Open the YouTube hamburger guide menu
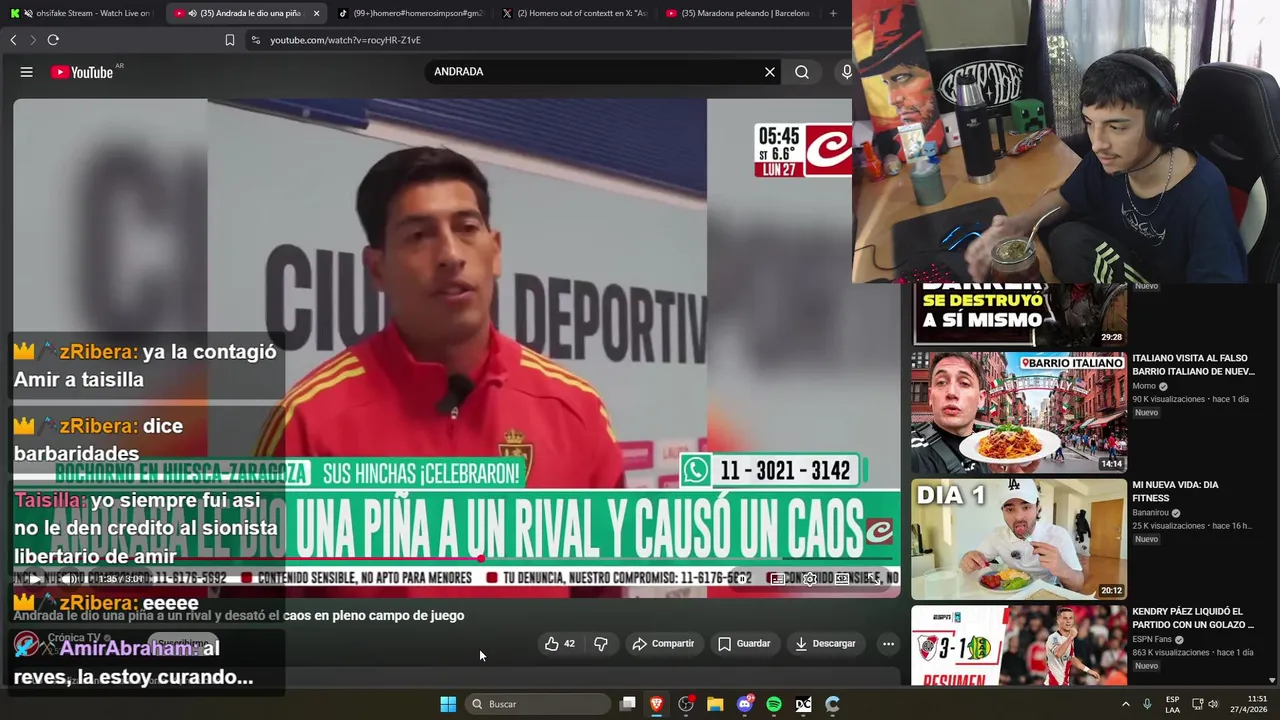This screenshot has height=720, width=1280. [27, 72]
